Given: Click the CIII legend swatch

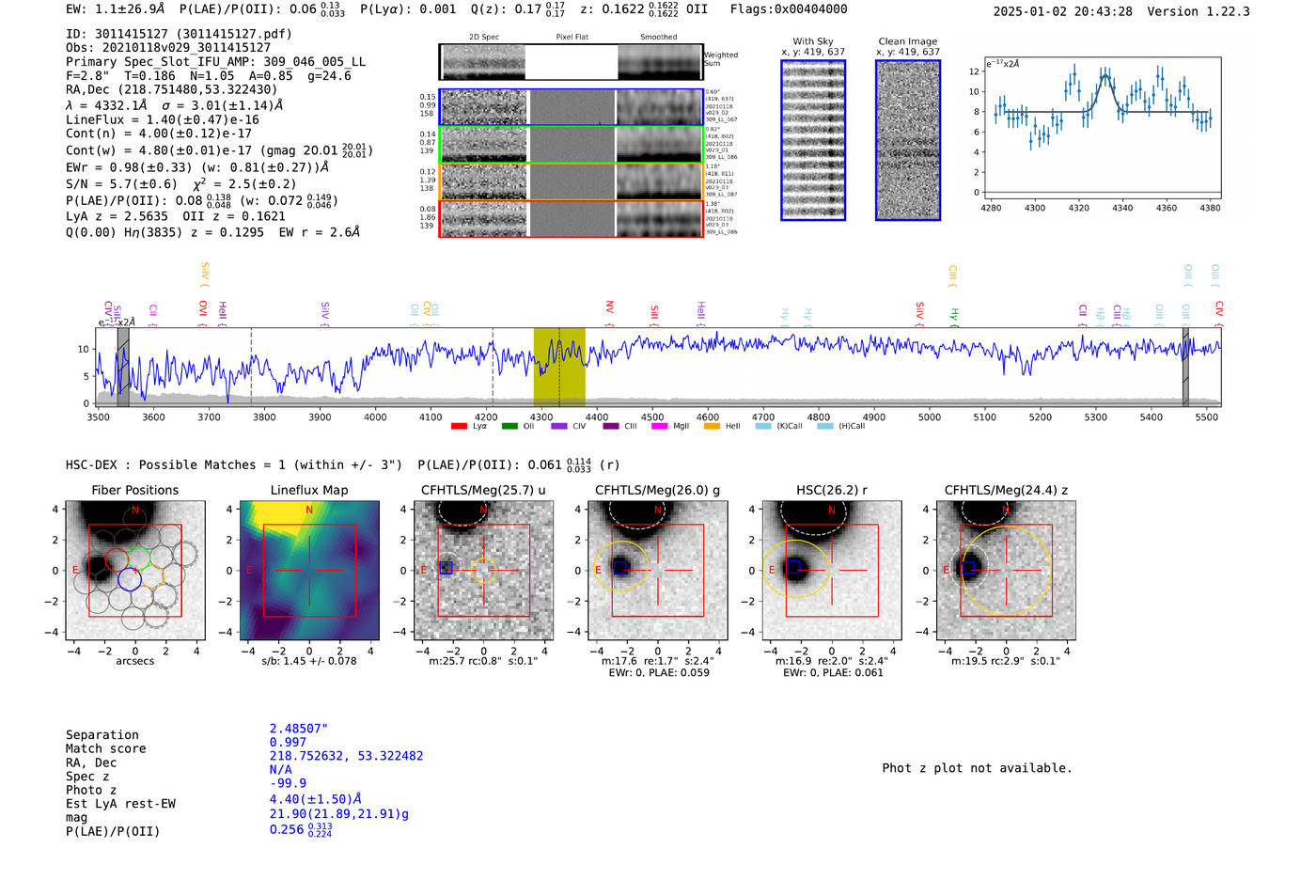Looking at the screenshot, I should [611, 426].
